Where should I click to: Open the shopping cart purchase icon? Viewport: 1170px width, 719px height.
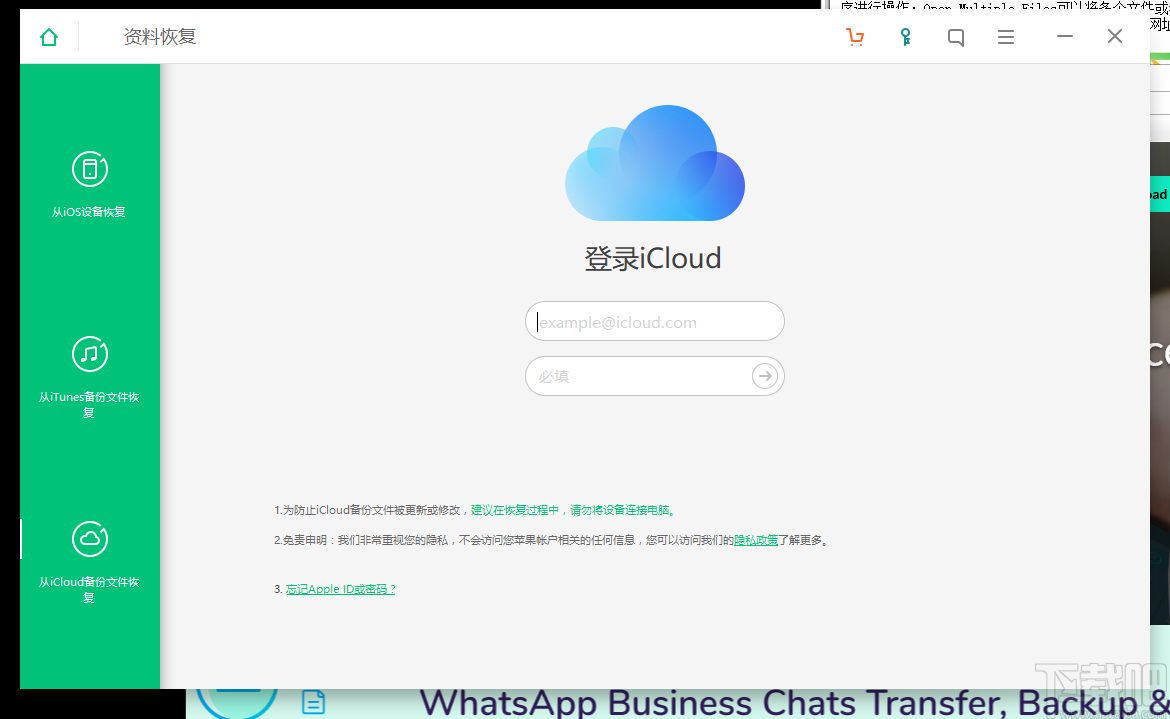tap(855, 37)
